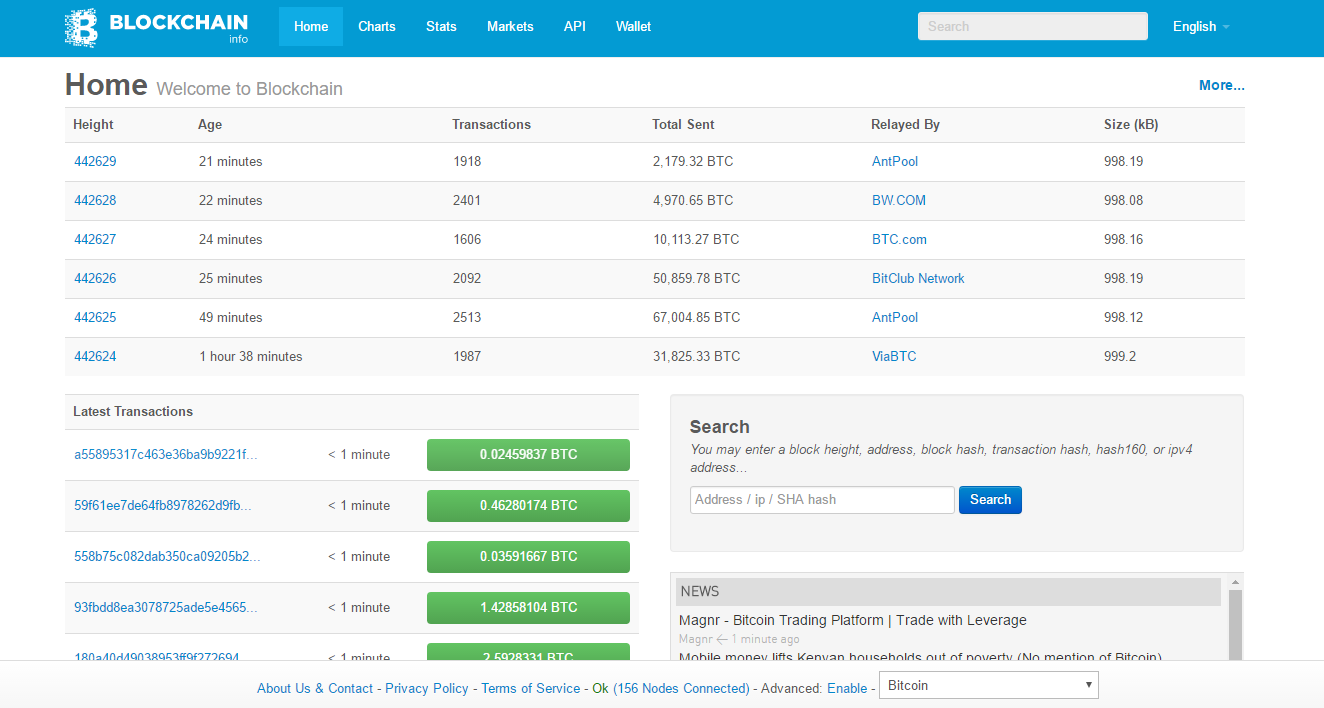Open the Magnr Bitcoin Trading Platform news item

[853, 620]
